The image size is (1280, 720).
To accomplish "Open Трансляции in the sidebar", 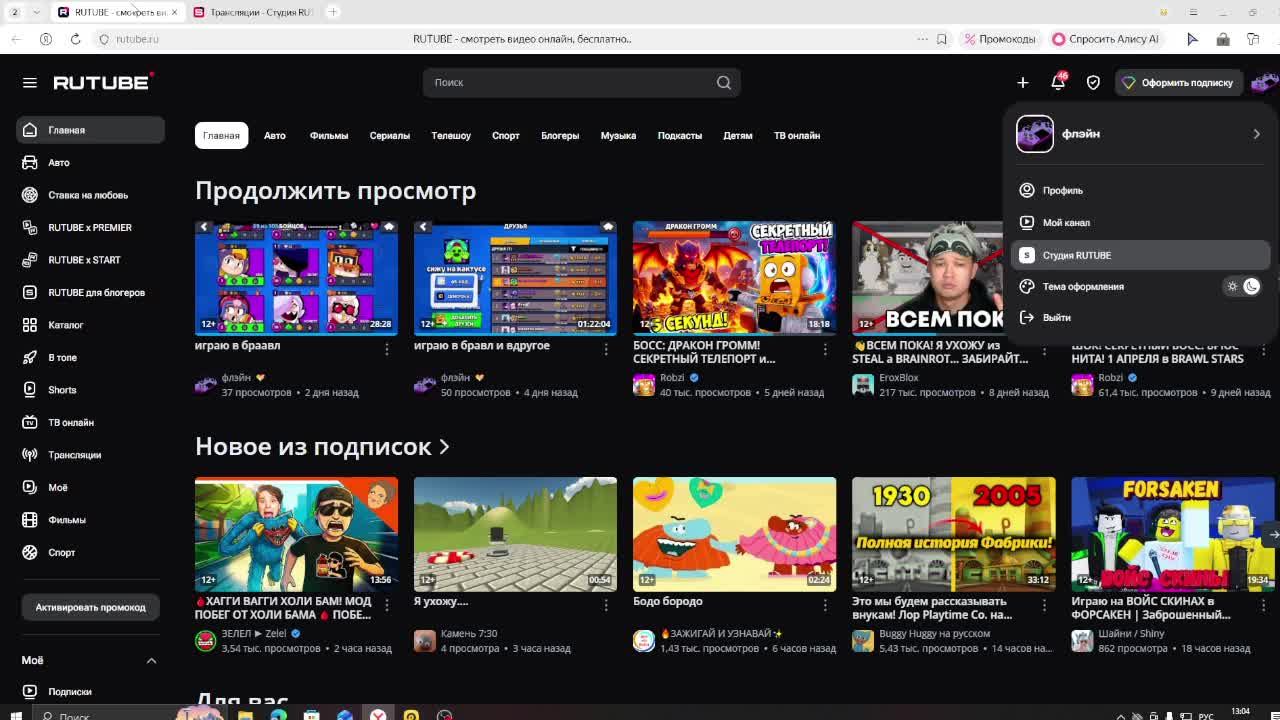I will pyautogui.click(x=90, y=455).
